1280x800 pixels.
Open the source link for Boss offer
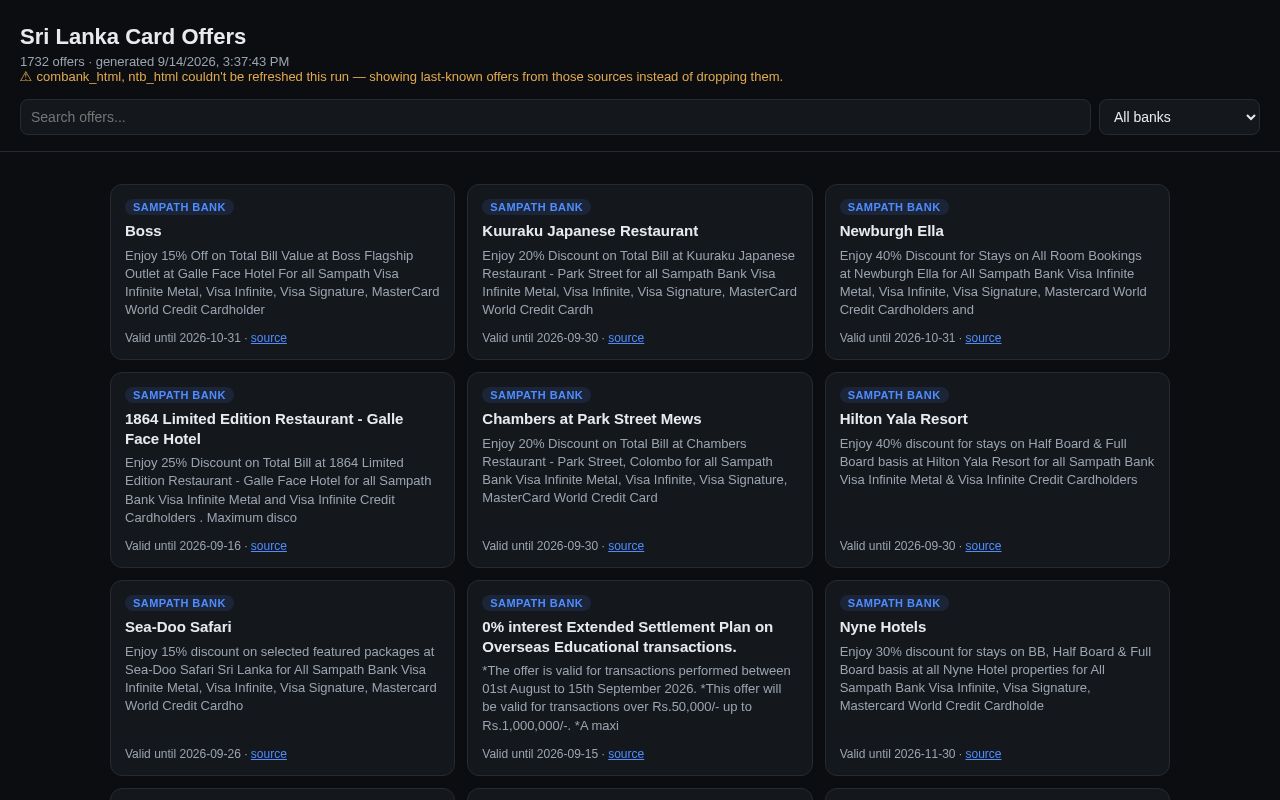click(x=269, y=338)
